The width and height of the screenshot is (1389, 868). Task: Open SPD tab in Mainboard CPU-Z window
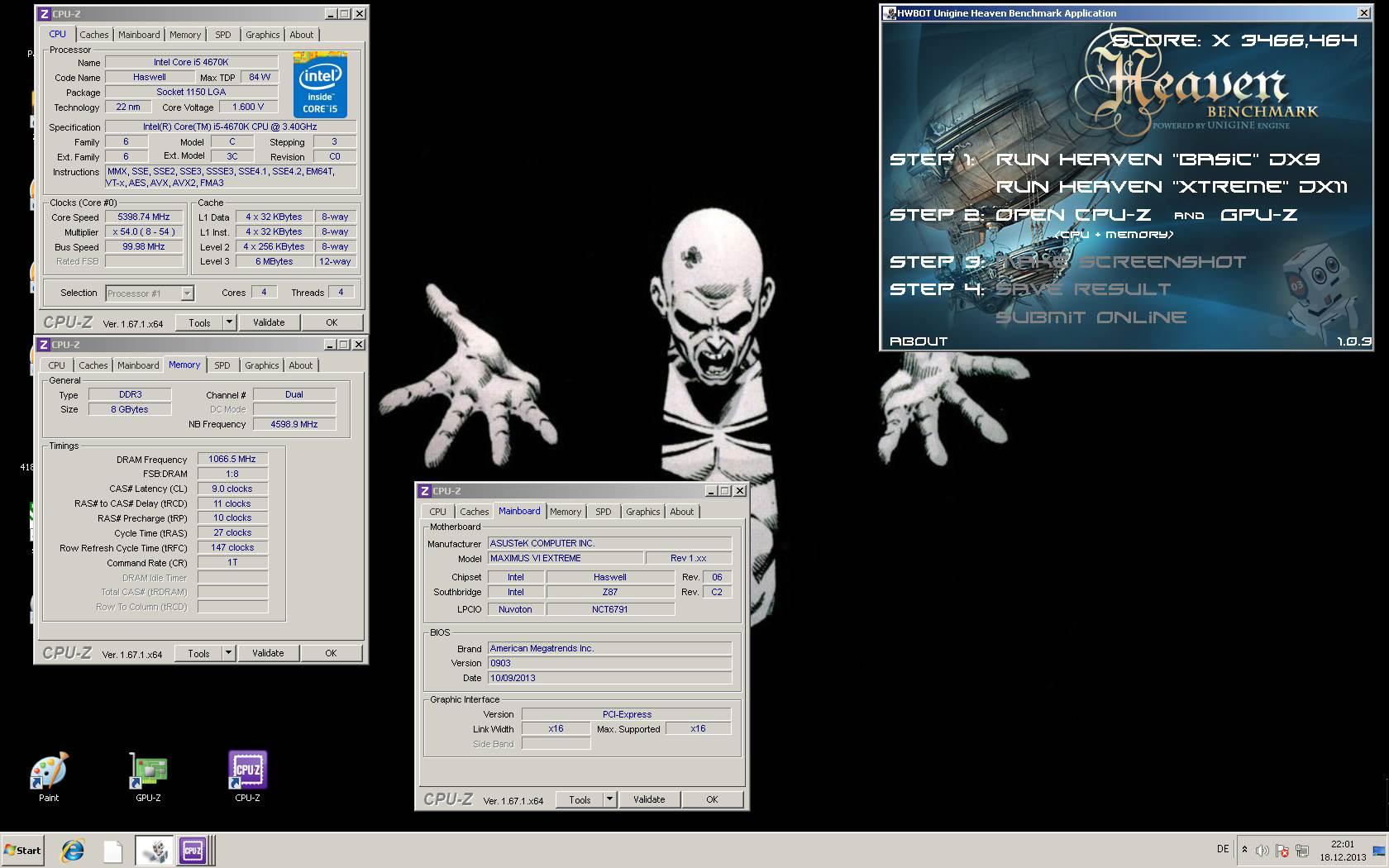(x=604, y=512)
